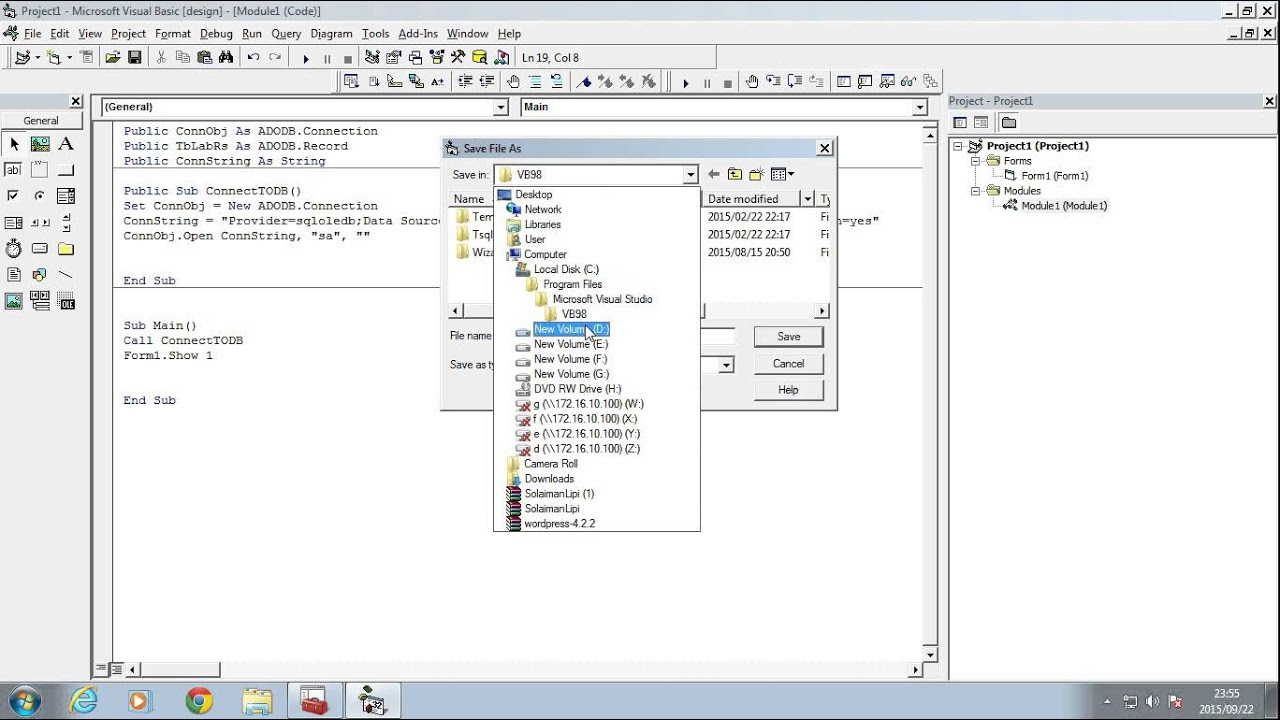Image resolution: width=1280 pixels, height=720 pixels.
Task: Click the Help button in dialog
Action: [x=788, y=390]
